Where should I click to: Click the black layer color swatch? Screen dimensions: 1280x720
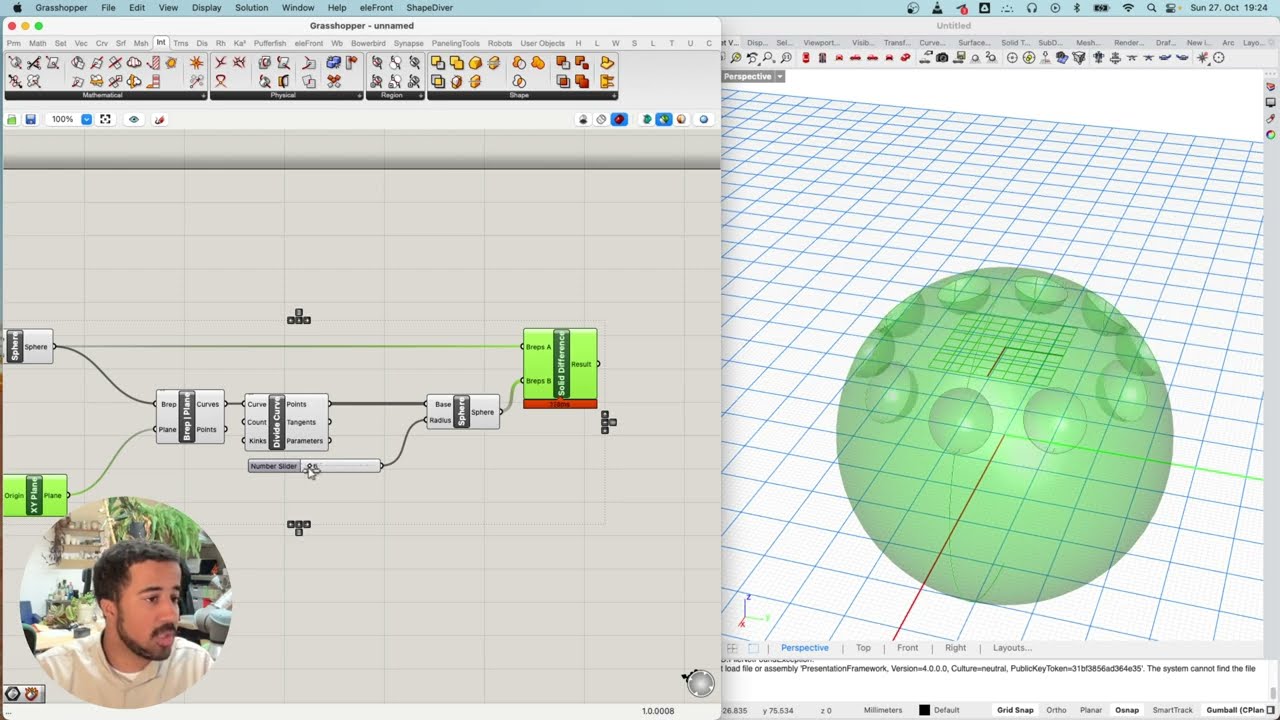924,710
